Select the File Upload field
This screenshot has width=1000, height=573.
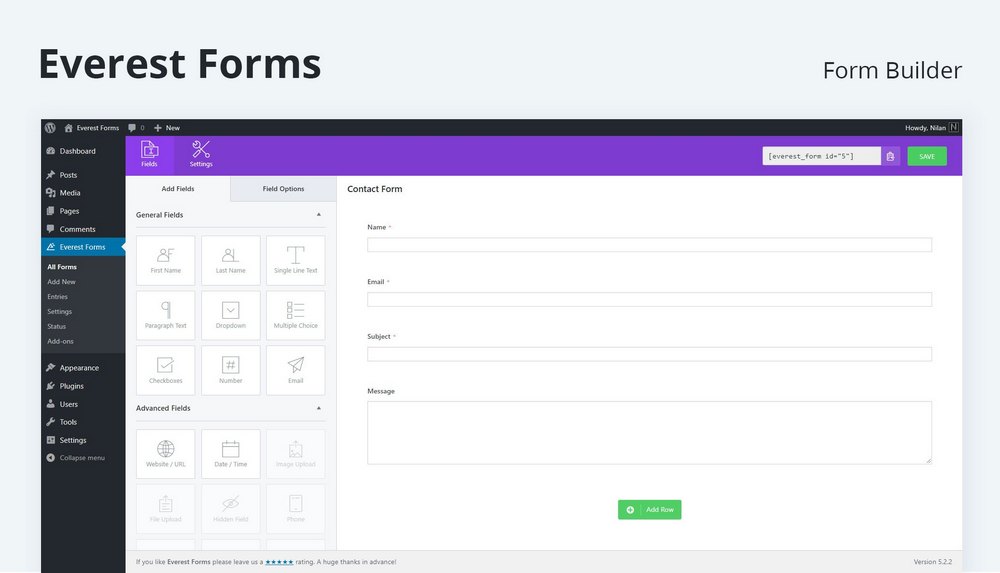[x=165, y=509]
